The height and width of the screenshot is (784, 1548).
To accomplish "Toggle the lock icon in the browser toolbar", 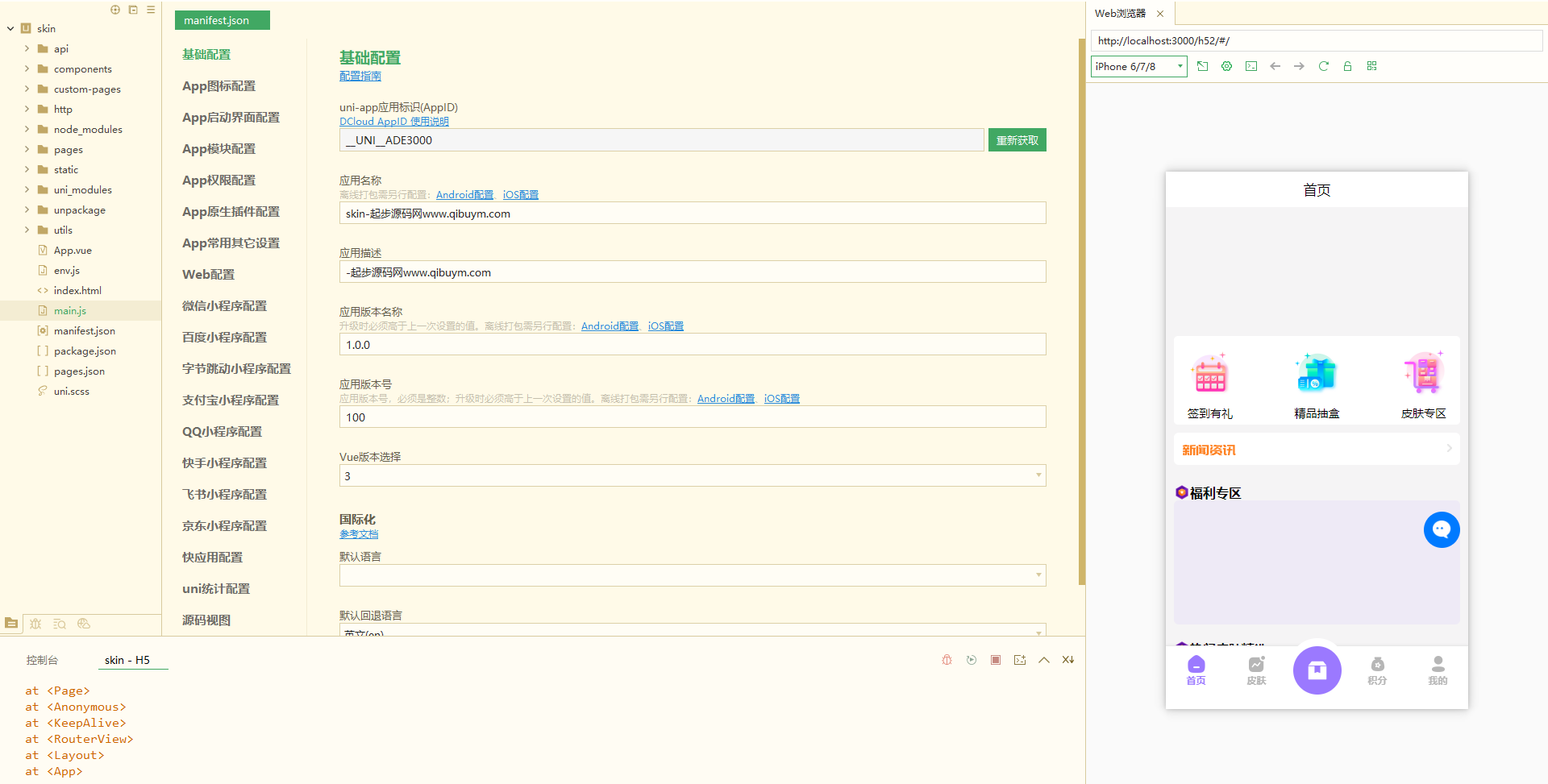I will [x=1347, y=66].
